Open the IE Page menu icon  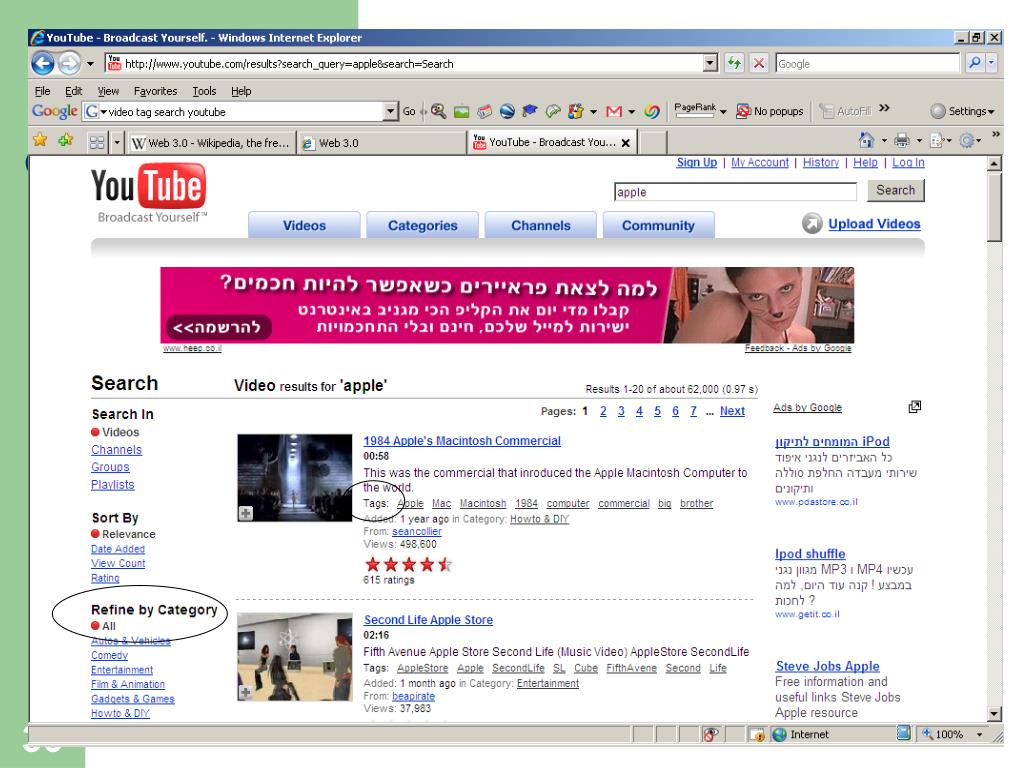936,140
